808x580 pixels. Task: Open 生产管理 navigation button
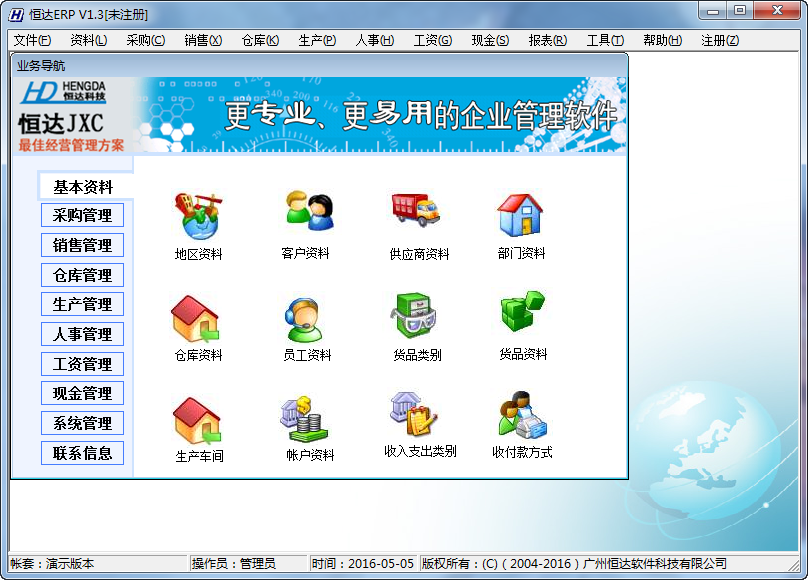coord(82,304)
